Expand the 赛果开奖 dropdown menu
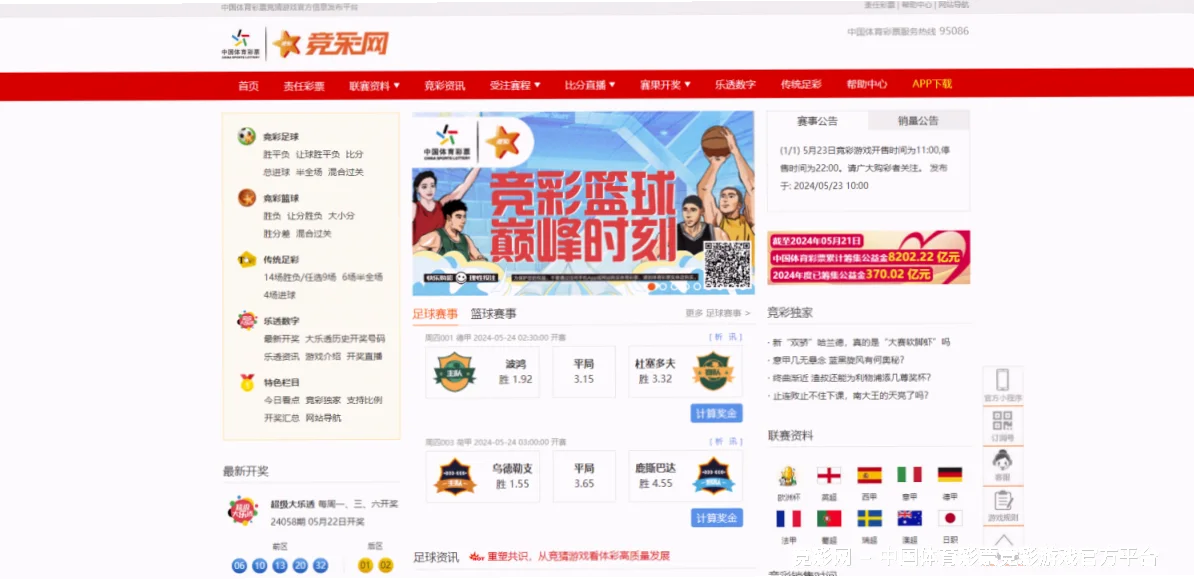 pyautogui.click(x=666, y=85)
